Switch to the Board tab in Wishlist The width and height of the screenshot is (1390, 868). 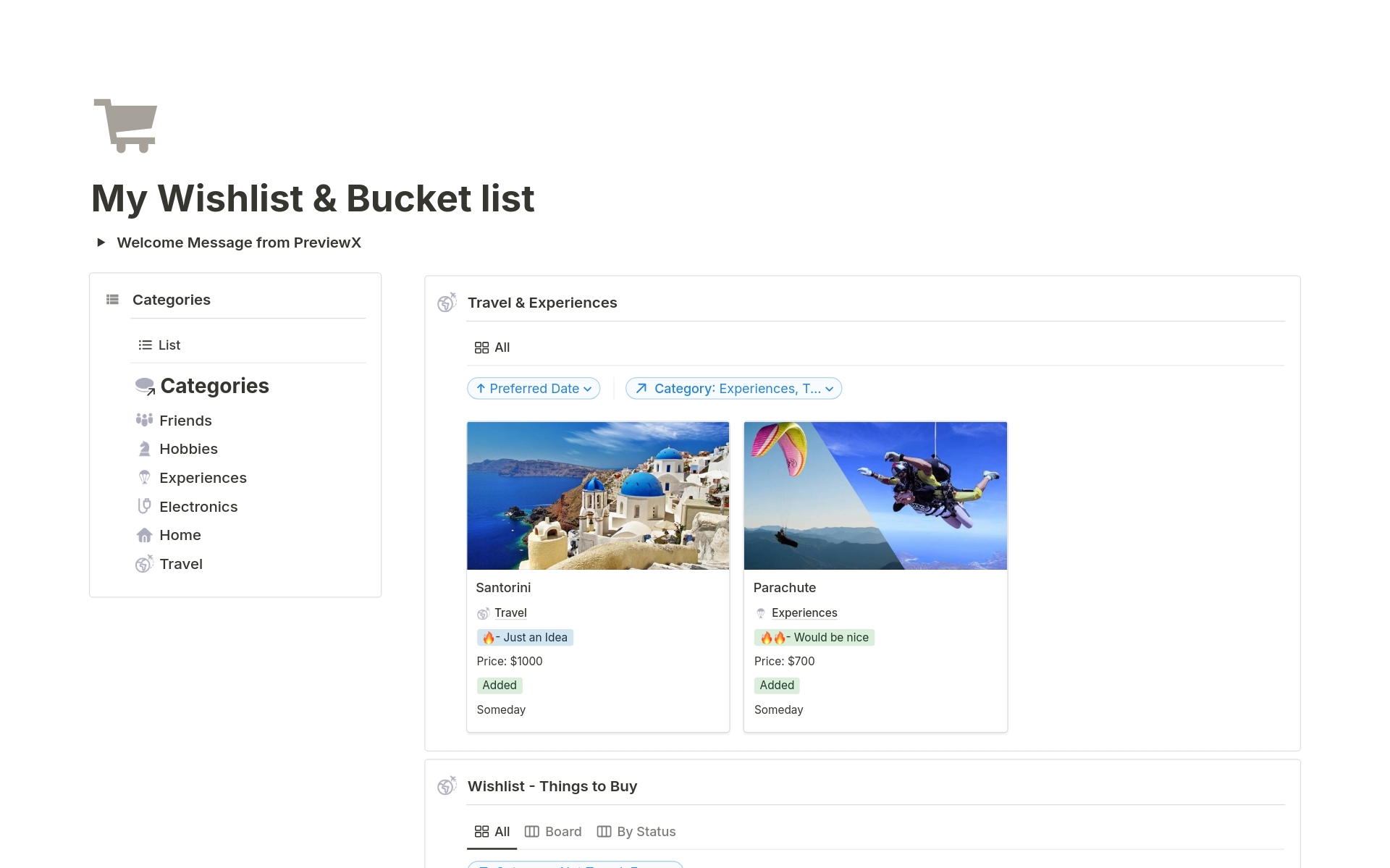pyautogui.click(x=553, y=832)
